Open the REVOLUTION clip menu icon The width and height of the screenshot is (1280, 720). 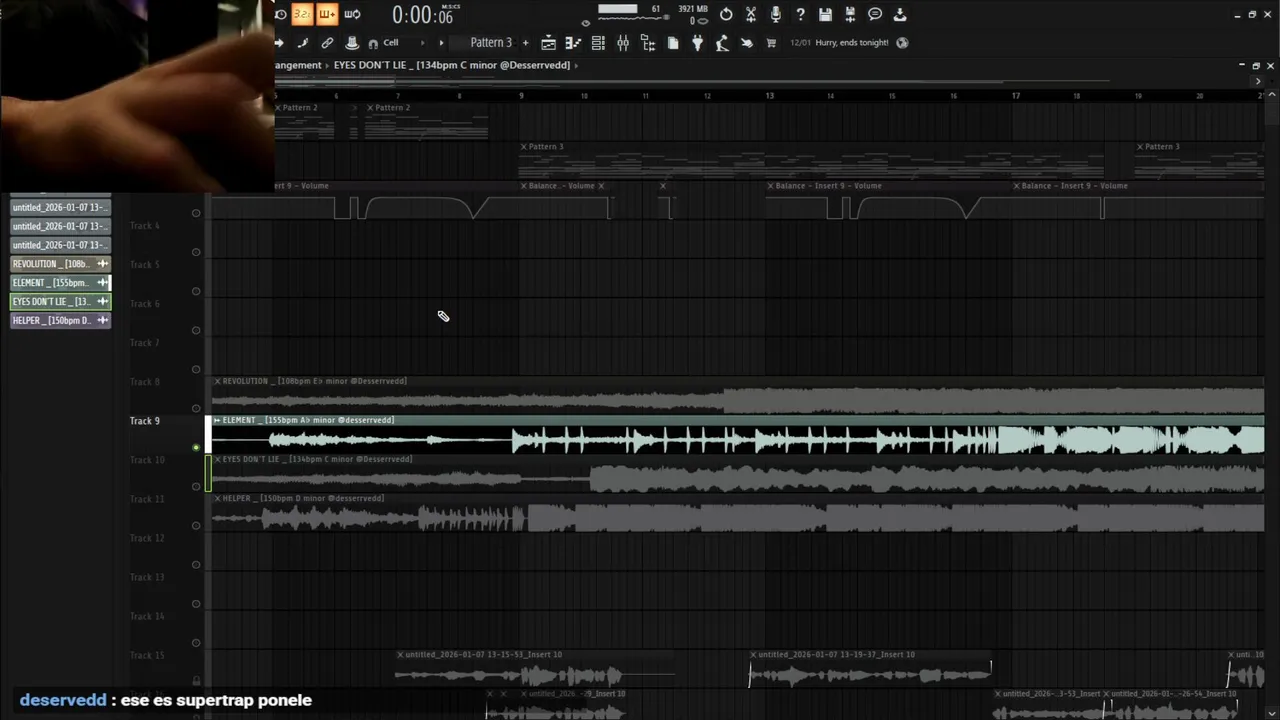(x=217, y=381)
